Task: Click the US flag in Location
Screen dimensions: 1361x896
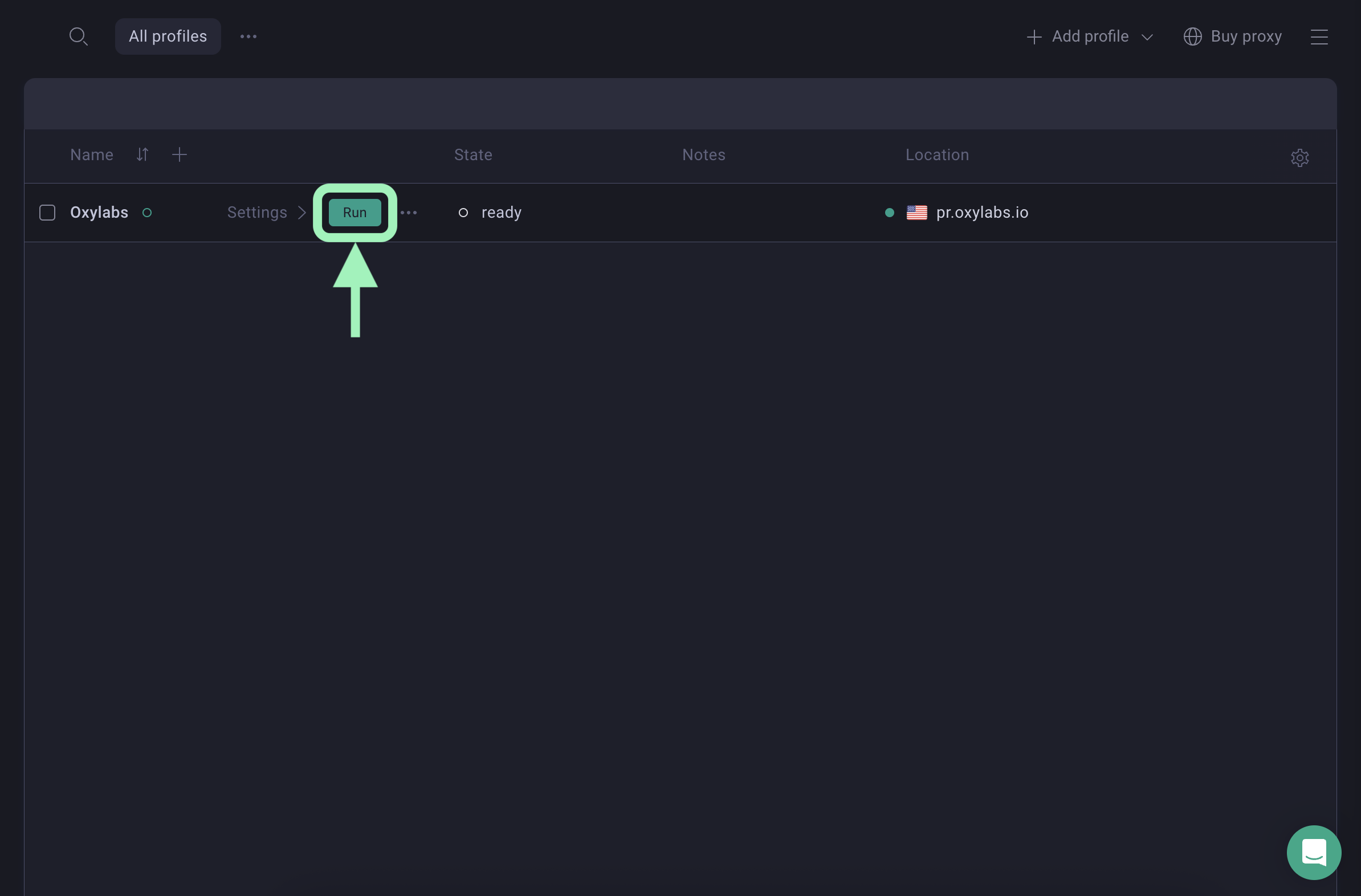Action: pos(916,213)
